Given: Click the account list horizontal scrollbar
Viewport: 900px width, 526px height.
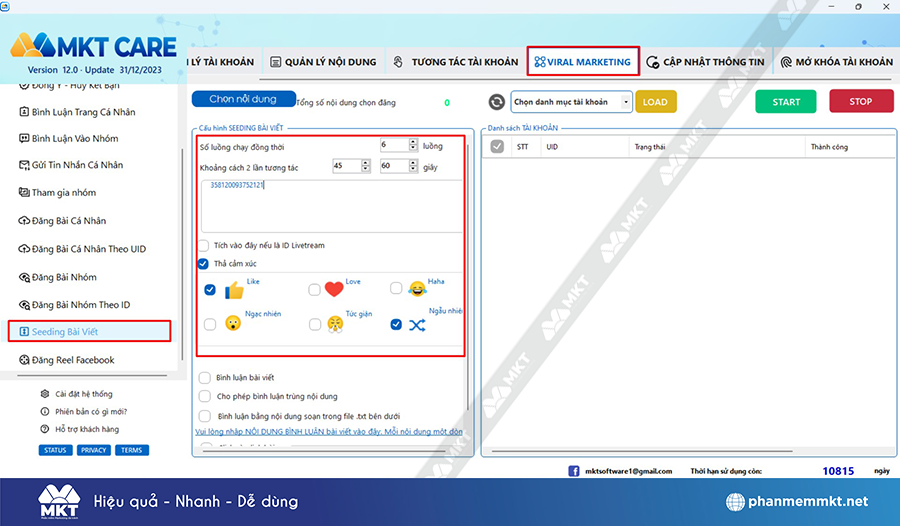Looking at the screenshot, I should [x=642, y=451].
